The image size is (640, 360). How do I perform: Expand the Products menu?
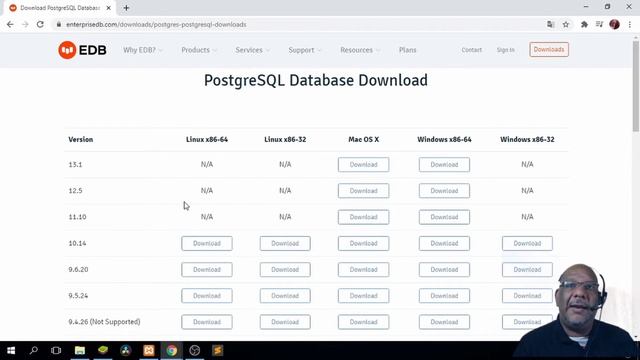(199, 50)
